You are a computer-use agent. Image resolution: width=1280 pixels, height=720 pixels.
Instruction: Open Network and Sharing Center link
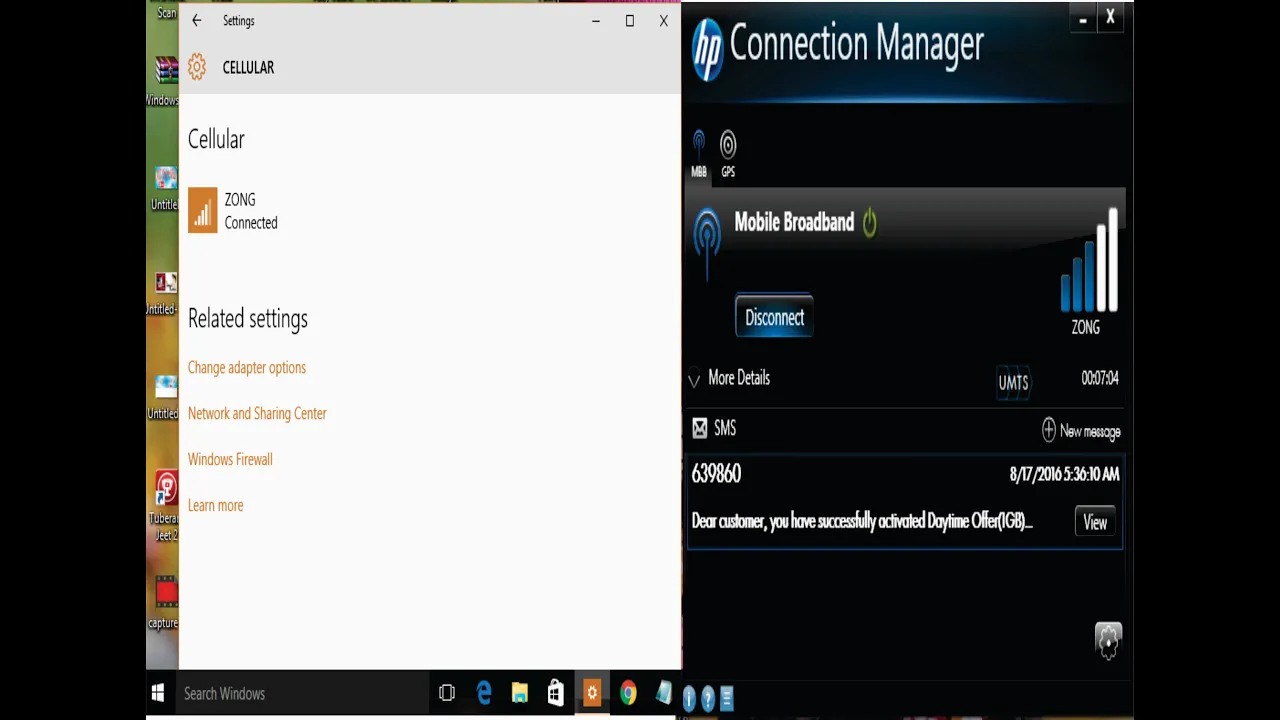click(x=257, y=414)
